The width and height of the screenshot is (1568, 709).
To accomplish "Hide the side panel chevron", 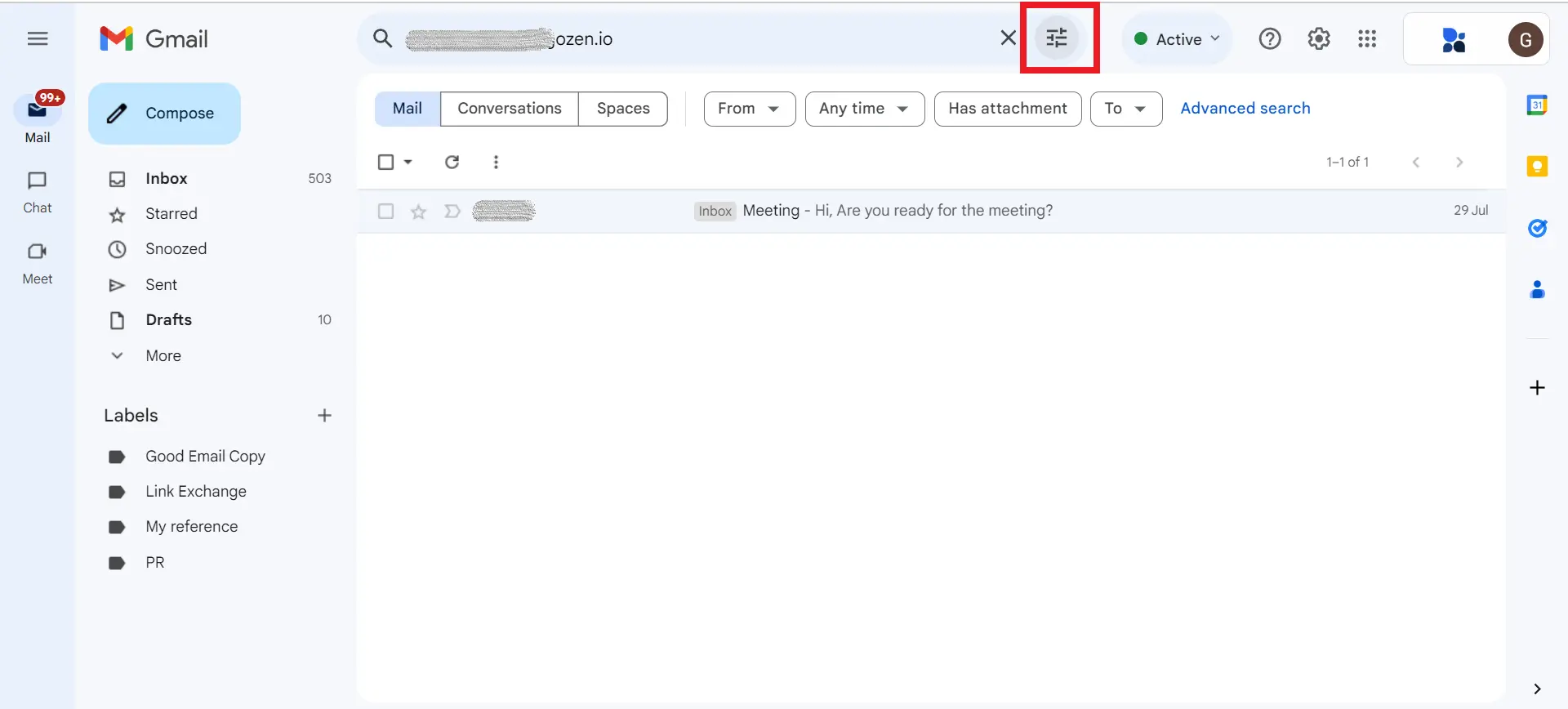I will [1537, 689].
